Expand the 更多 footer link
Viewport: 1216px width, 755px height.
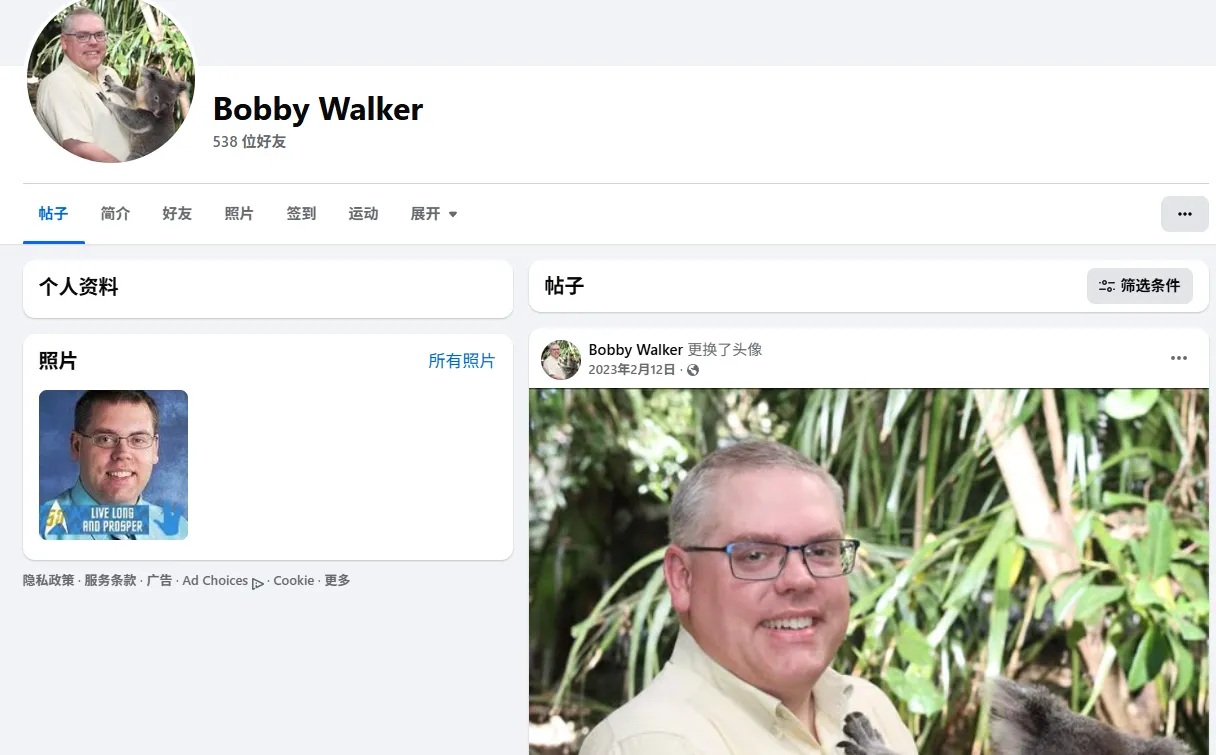click(x=337, y=580)
